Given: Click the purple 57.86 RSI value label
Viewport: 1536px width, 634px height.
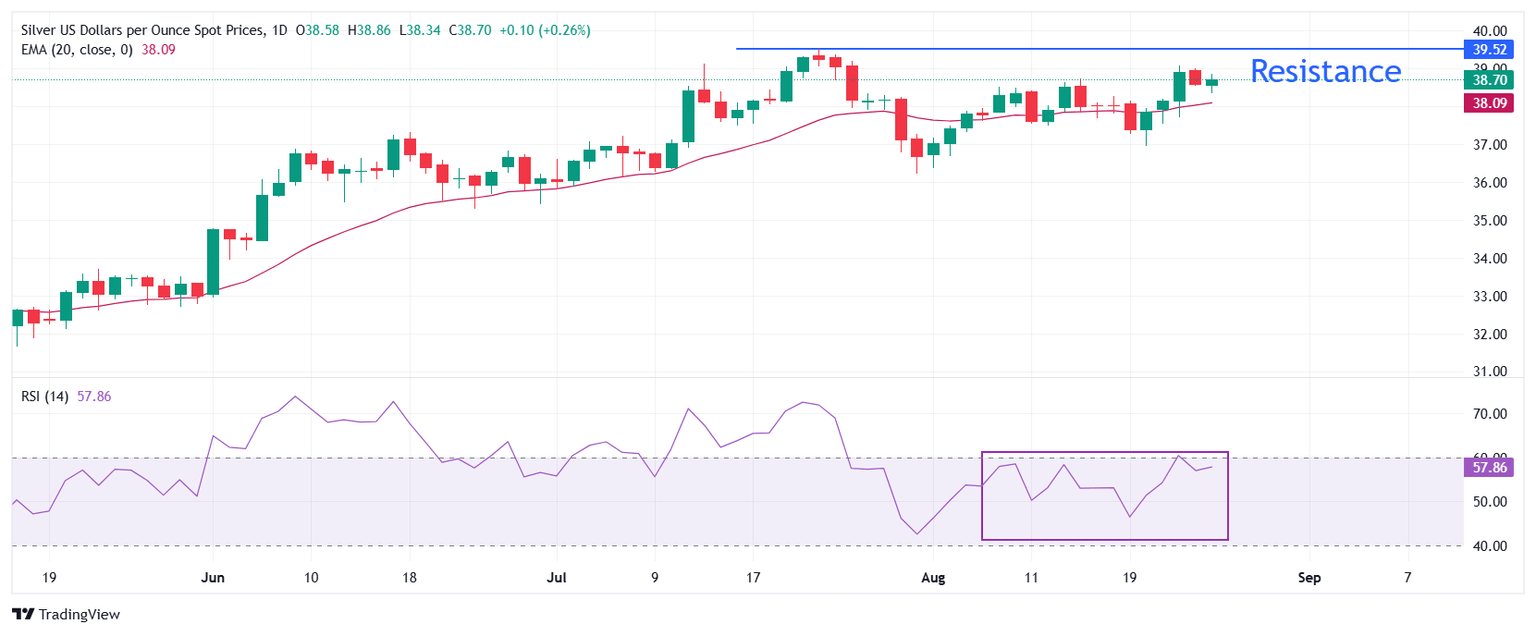Looking at the screenshot, I should pos(1490,467).
